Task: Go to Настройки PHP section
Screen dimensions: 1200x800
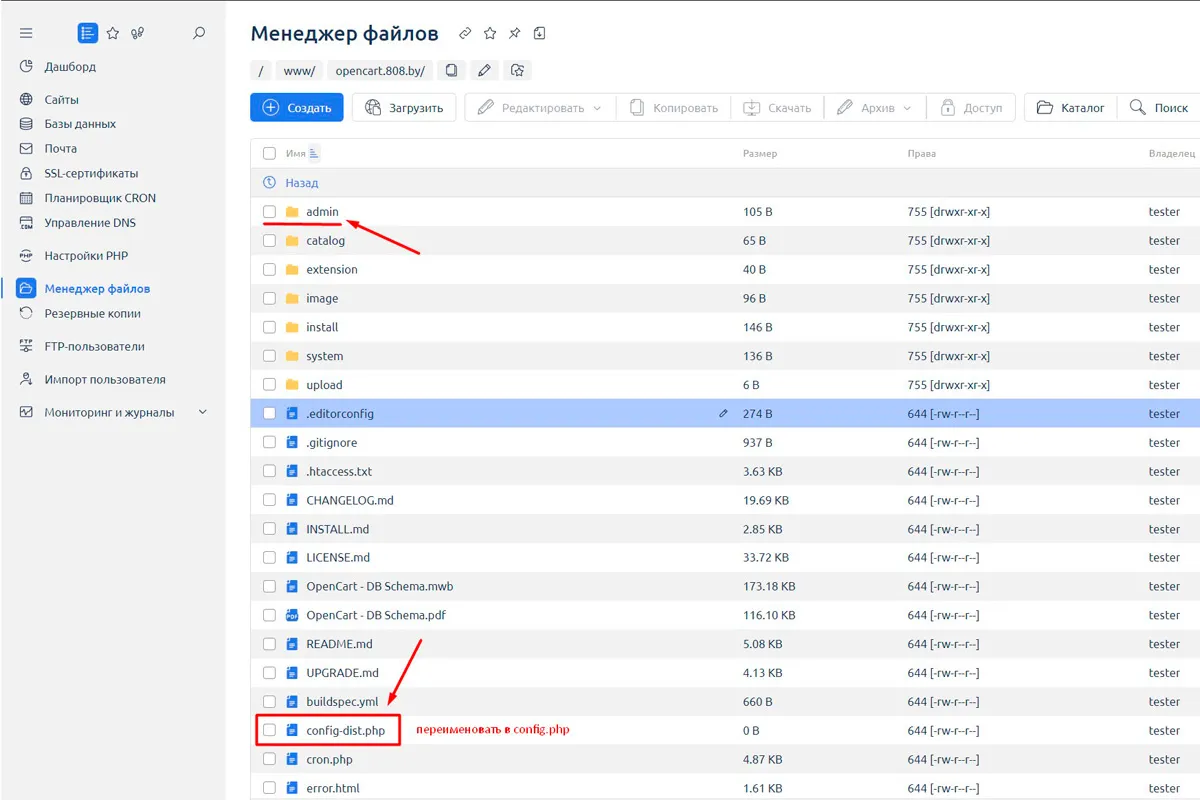Action: [86, 256]
